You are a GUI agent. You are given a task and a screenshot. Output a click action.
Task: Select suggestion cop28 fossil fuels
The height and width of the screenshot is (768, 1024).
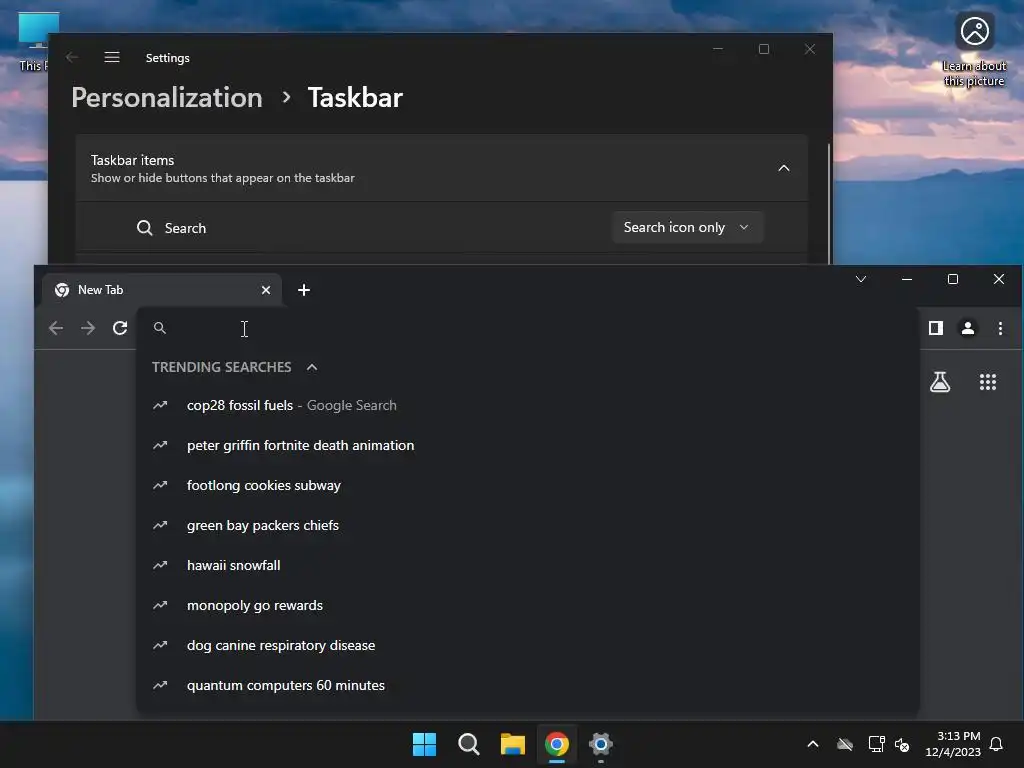click(x=528, y=406)
